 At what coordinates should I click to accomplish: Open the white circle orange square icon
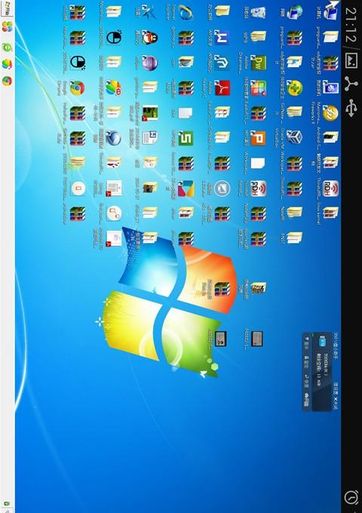point(78,189)
